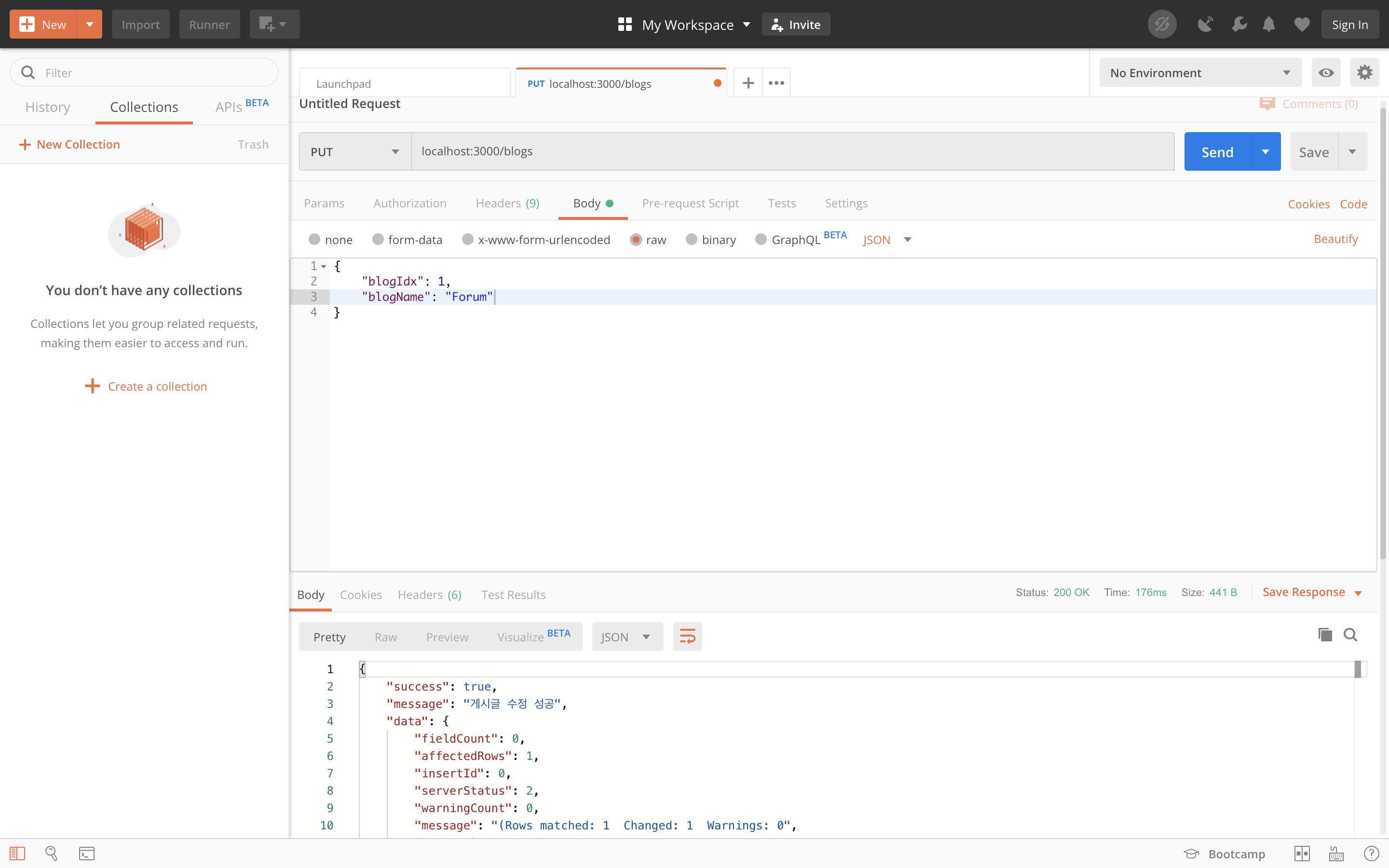The height and width of the screenshot is (868, 1389).
Task: Click the blue Send button
Action: click(1217, 151)
